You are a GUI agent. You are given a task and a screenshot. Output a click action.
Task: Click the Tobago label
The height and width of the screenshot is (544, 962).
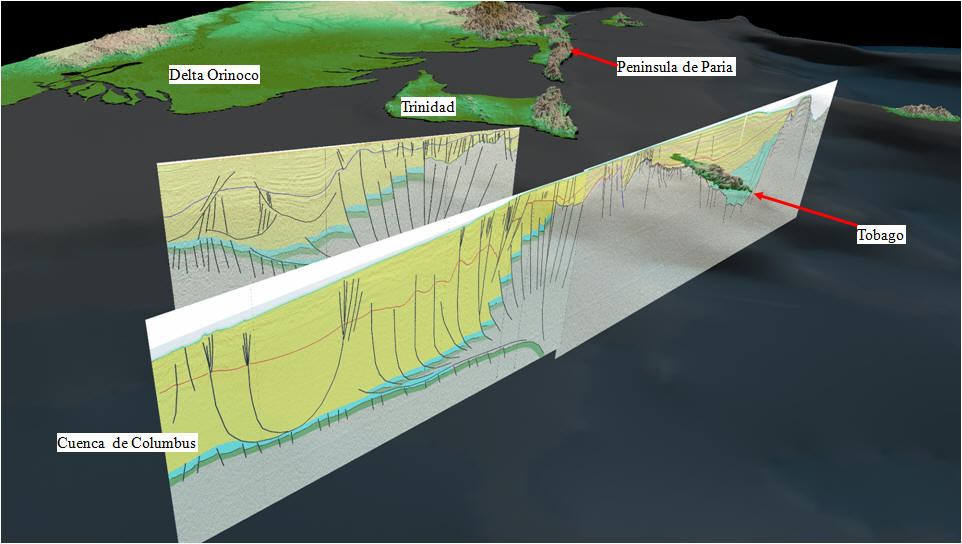pos(881,236)
